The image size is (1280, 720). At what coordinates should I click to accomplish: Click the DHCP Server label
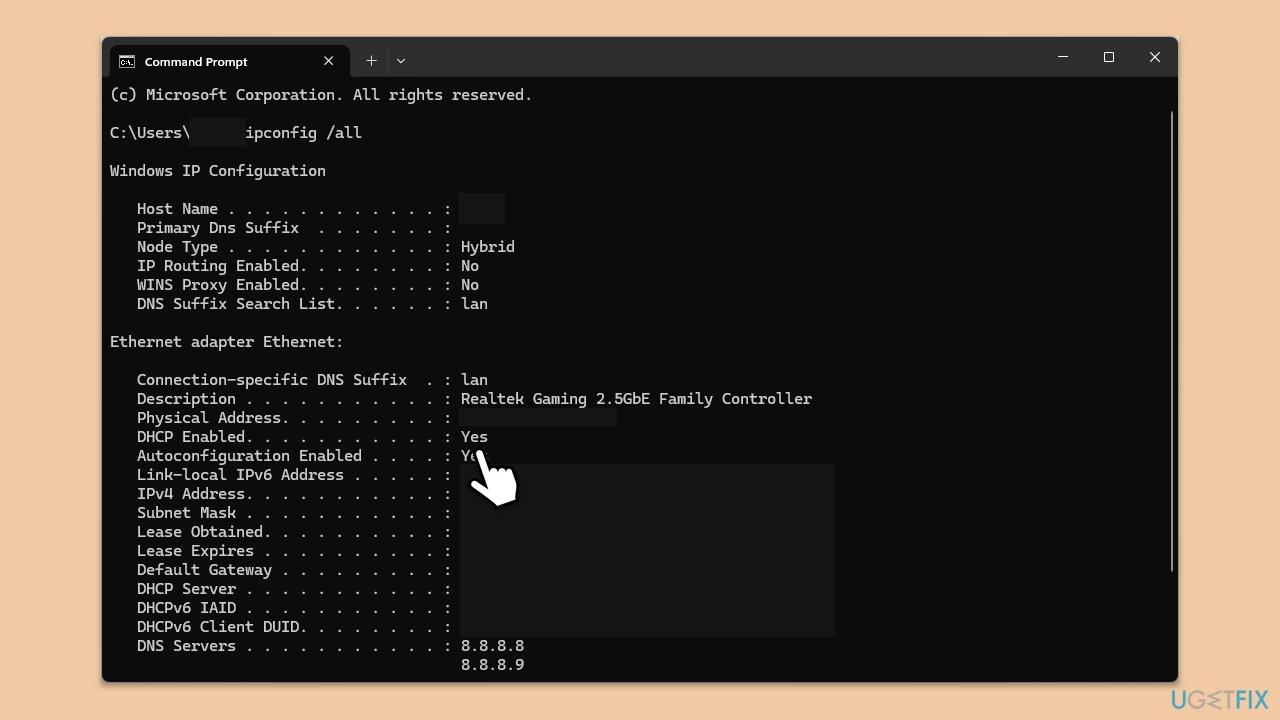[x=186, y=589]
